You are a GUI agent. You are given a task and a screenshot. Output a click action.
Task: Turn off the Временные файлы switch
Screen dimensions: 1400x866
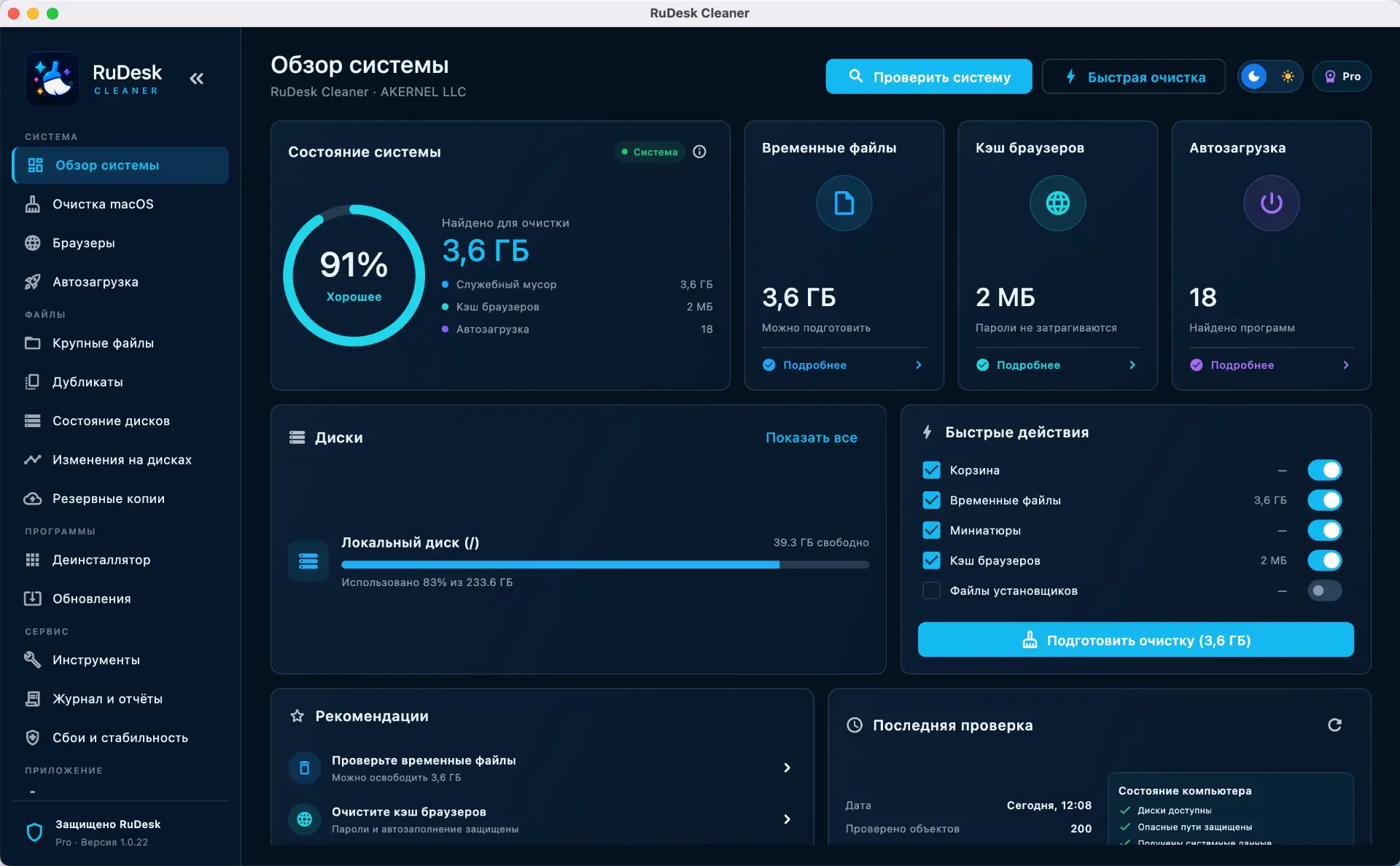point(1324,500)
